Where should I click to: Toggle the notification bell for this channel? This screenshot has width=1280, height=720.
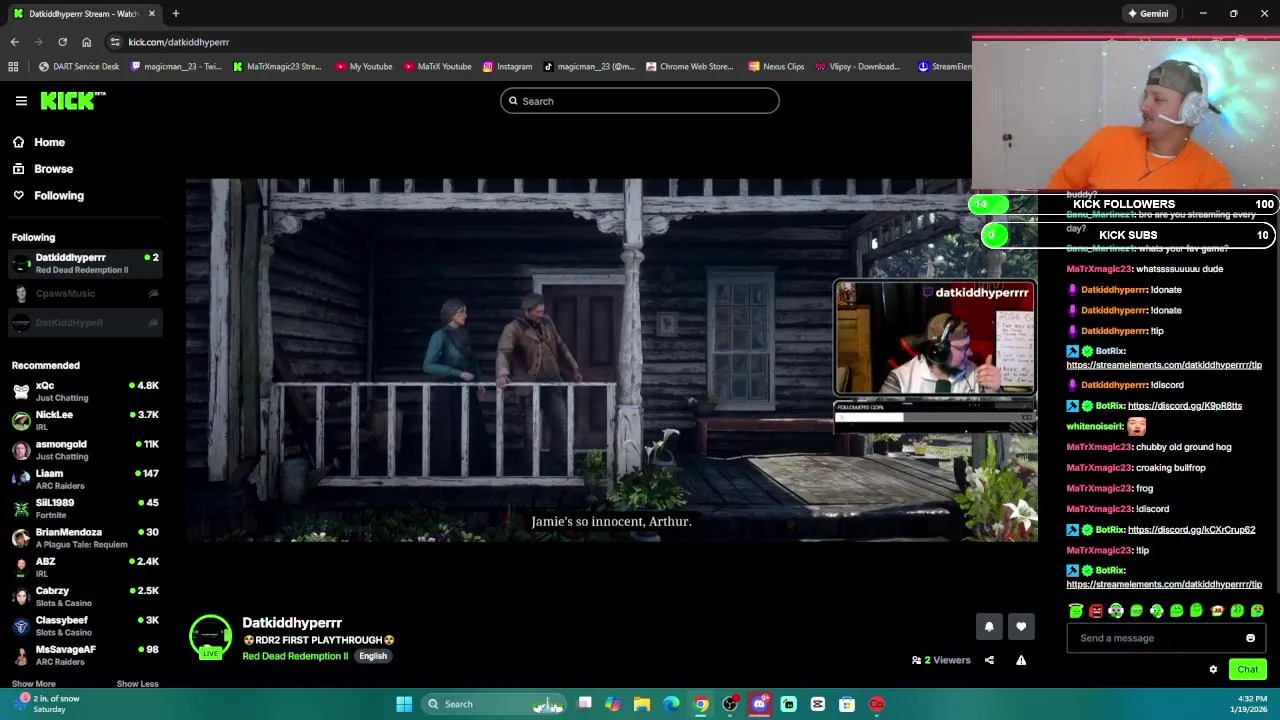989,627
